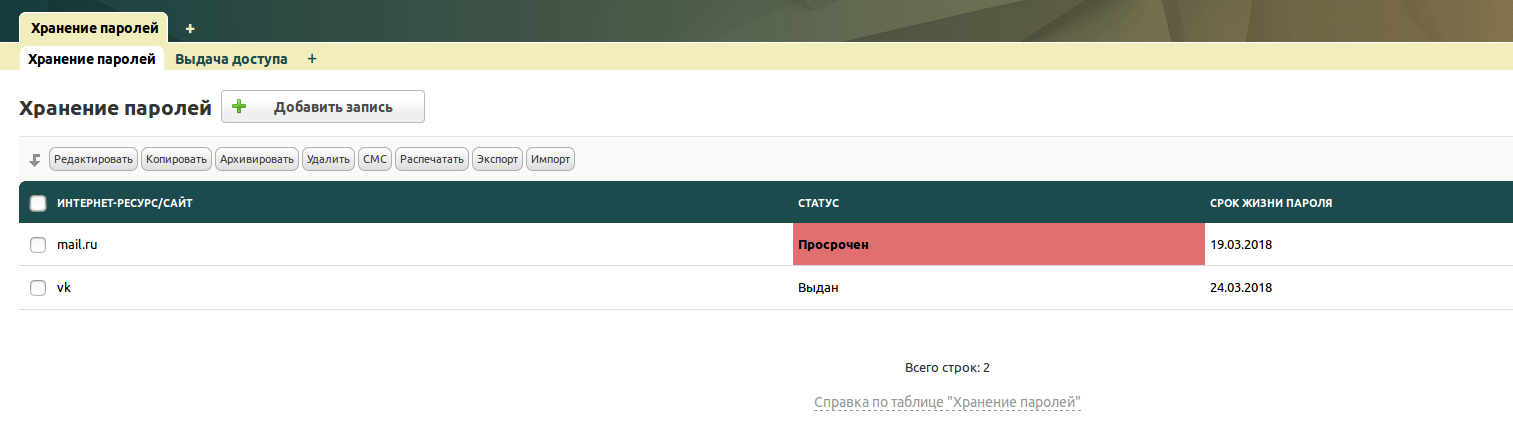Switch to the Выдача доступа tab
The image size is (1513, 423).
click(231, 59)
